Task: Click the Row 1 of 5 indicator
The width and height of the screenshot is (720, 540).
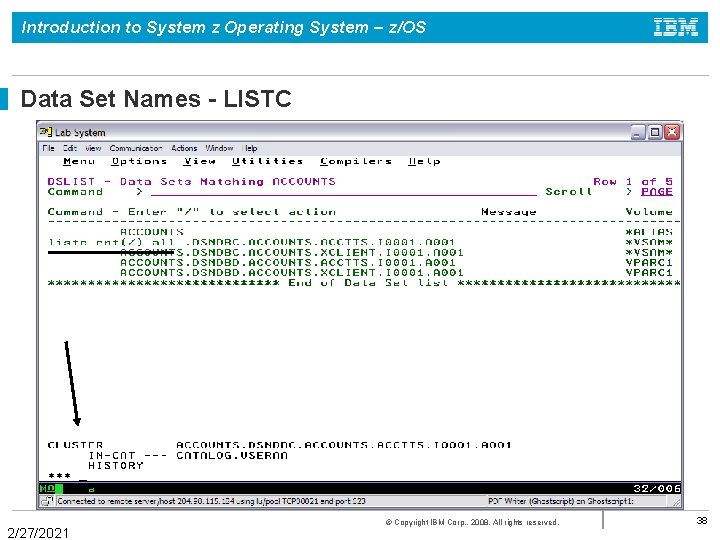Action: click(x=633, y=181)
